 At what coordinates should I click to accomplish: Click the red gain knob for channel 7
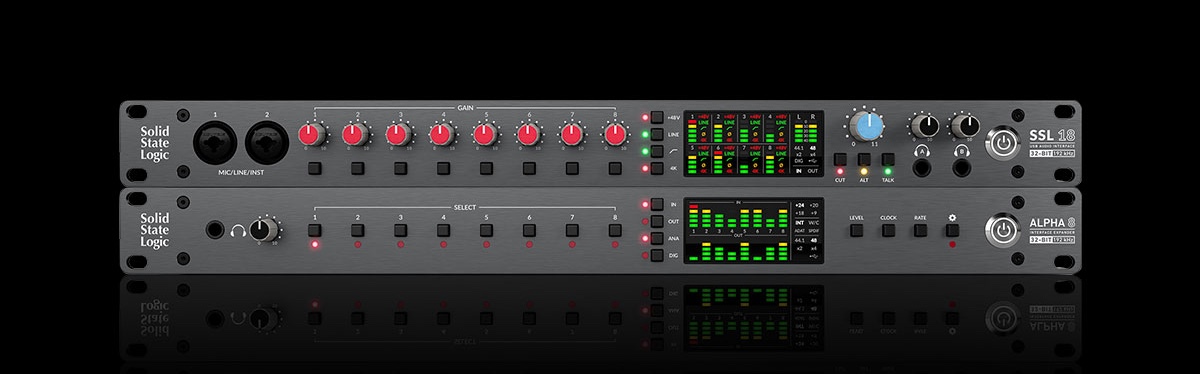coord(571,133)
